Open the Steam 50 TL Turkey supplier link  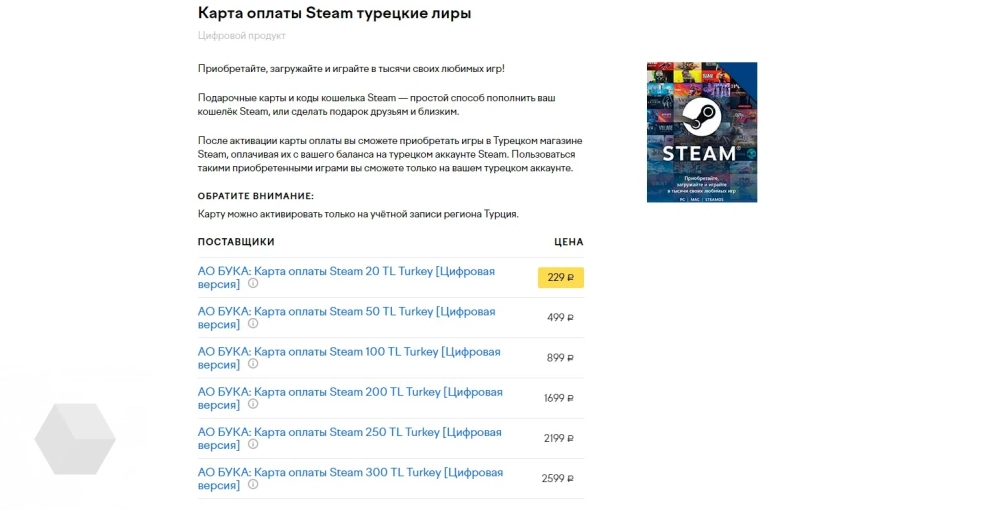pyautogui.click(x=346, y=311)
